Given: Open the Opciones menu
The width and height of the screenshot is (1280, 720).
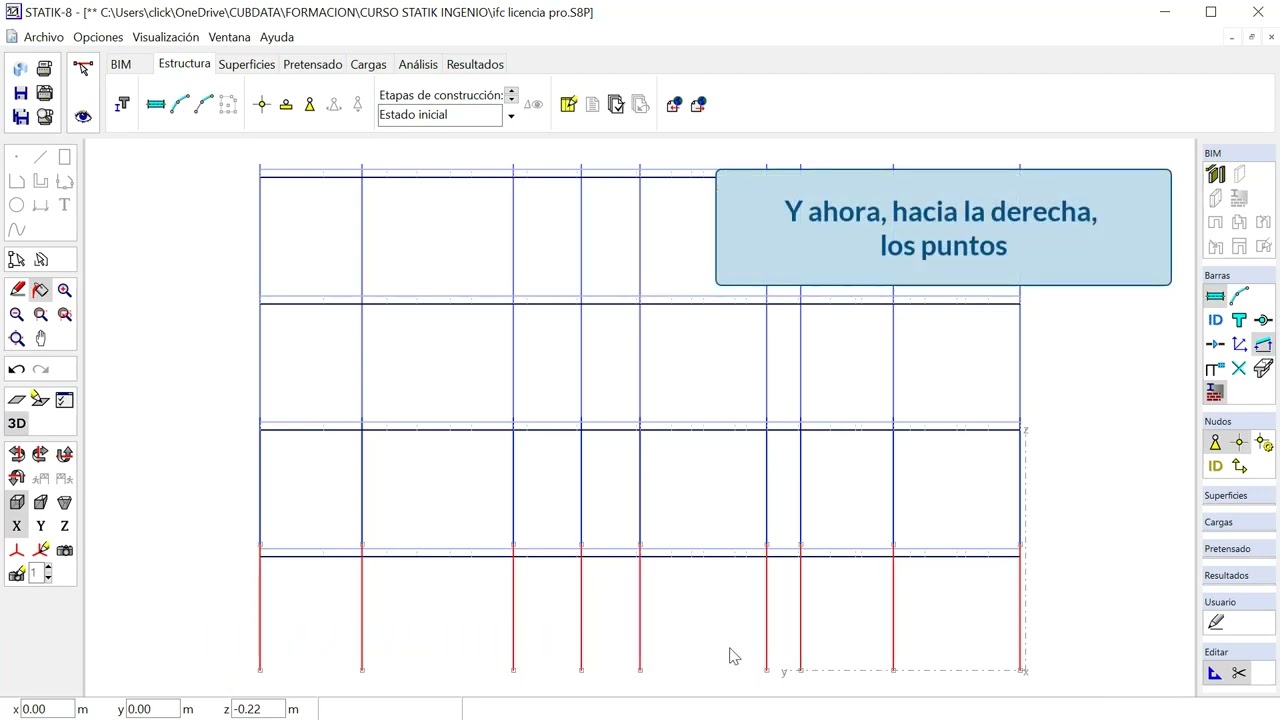Looking at the screenshot, I should tap(98, 37).
